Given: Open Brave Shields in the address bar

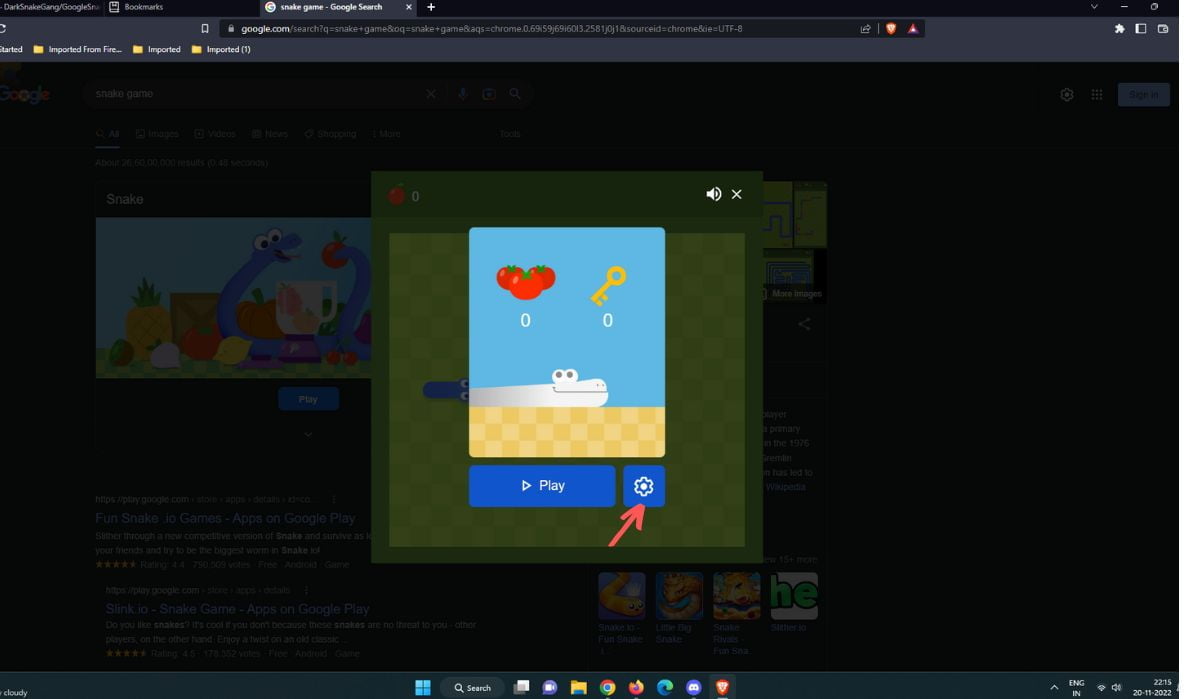Looking at the screenshot, I should click(x=890, y=29).
